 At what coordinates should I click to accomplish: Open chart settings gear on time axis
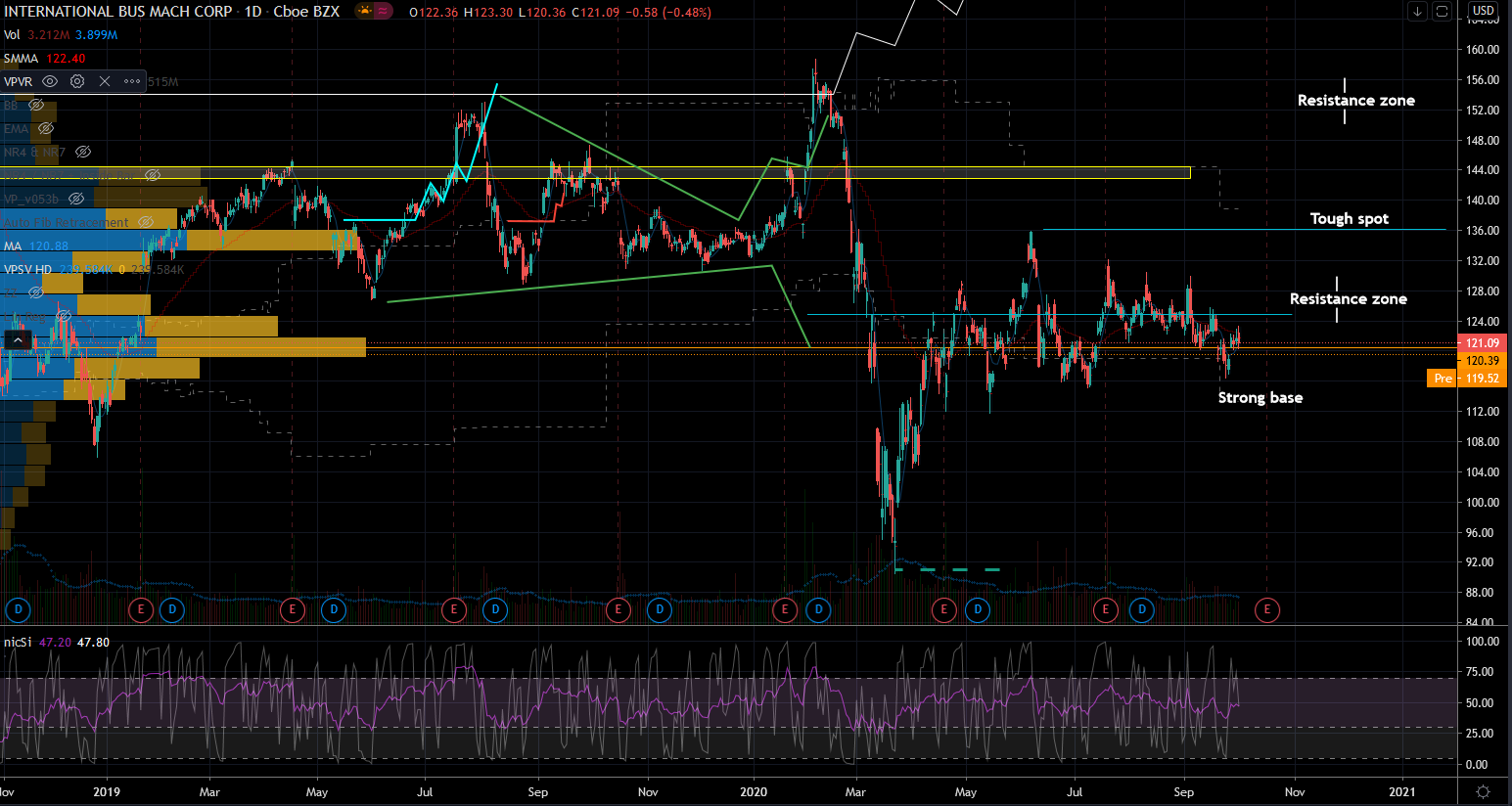point(1484,791)
